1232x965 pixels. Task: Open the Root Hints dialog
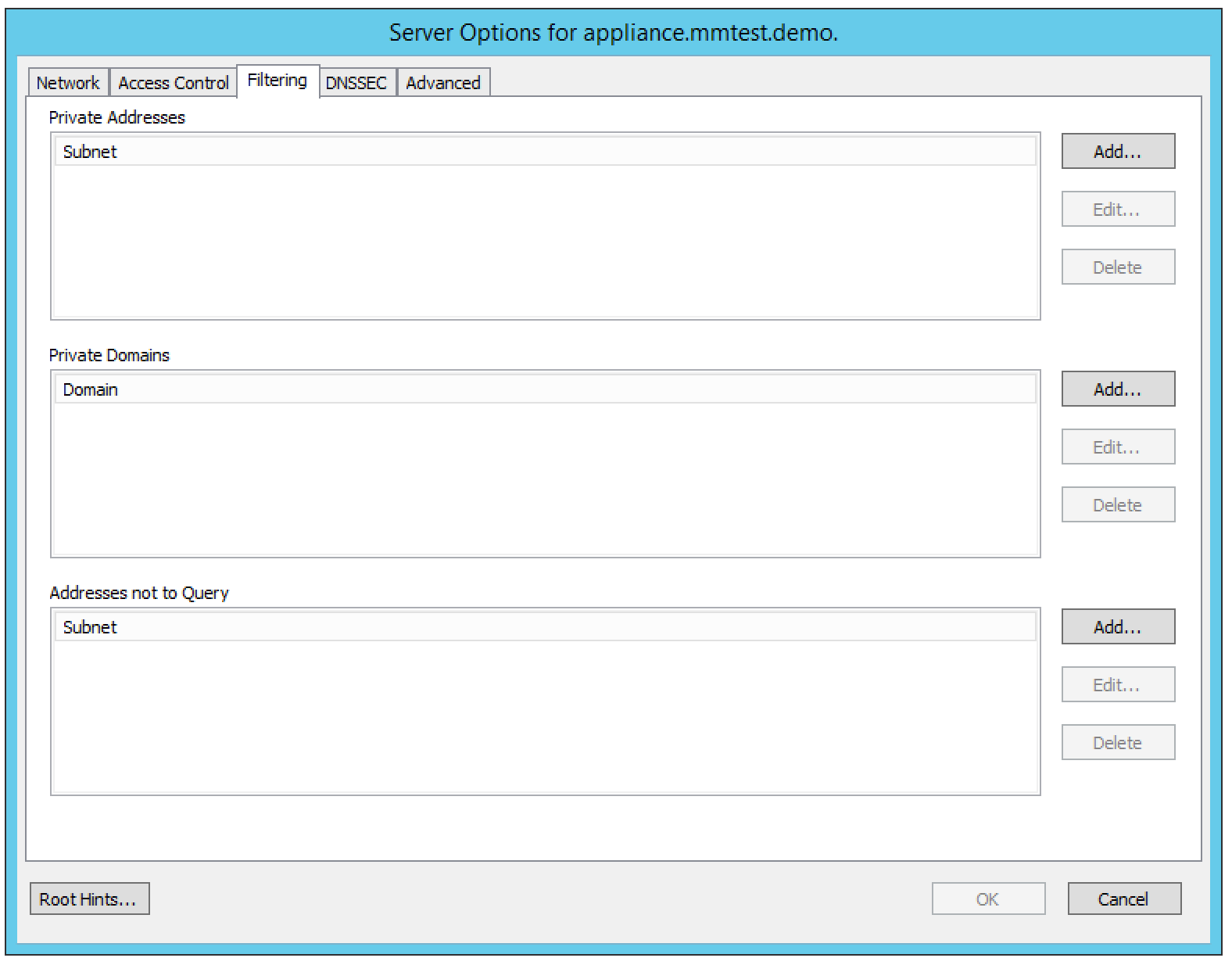click(x=89, y=899)
